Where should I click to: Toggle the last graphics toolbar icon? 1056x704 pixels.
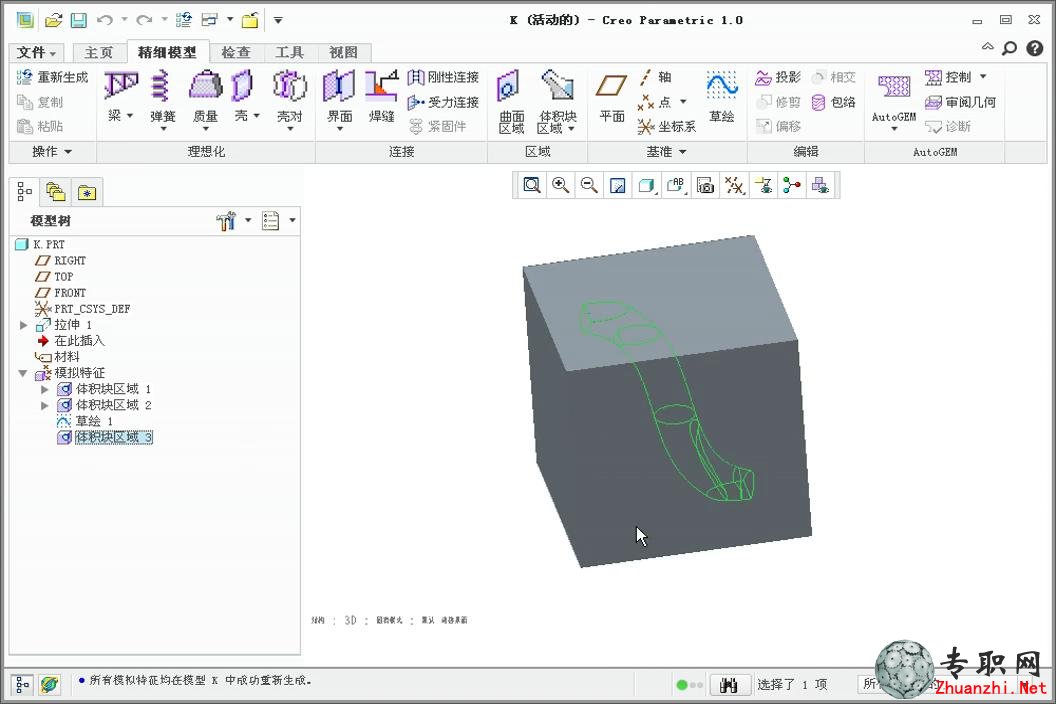tap(820, 185)
